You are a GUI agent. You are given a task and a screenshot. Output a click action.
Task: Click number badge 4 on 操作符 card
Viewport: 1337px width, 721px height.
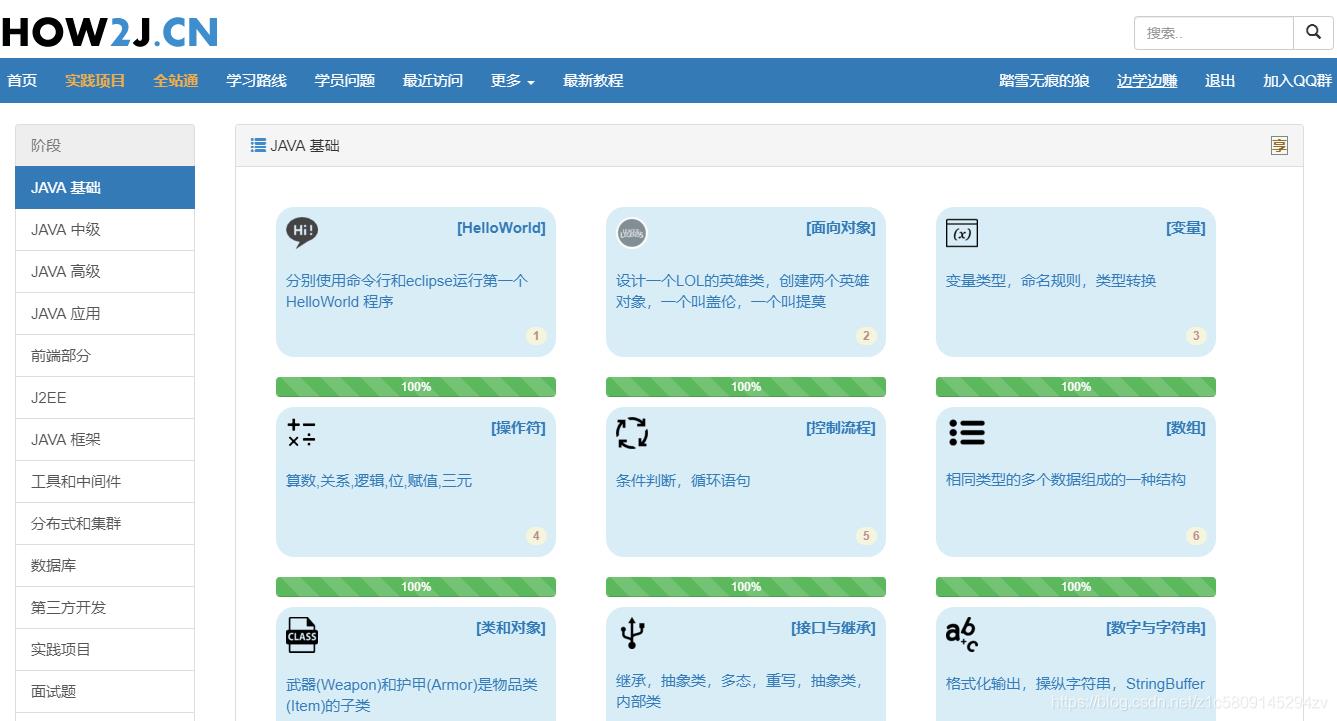[x=536, y=536]
